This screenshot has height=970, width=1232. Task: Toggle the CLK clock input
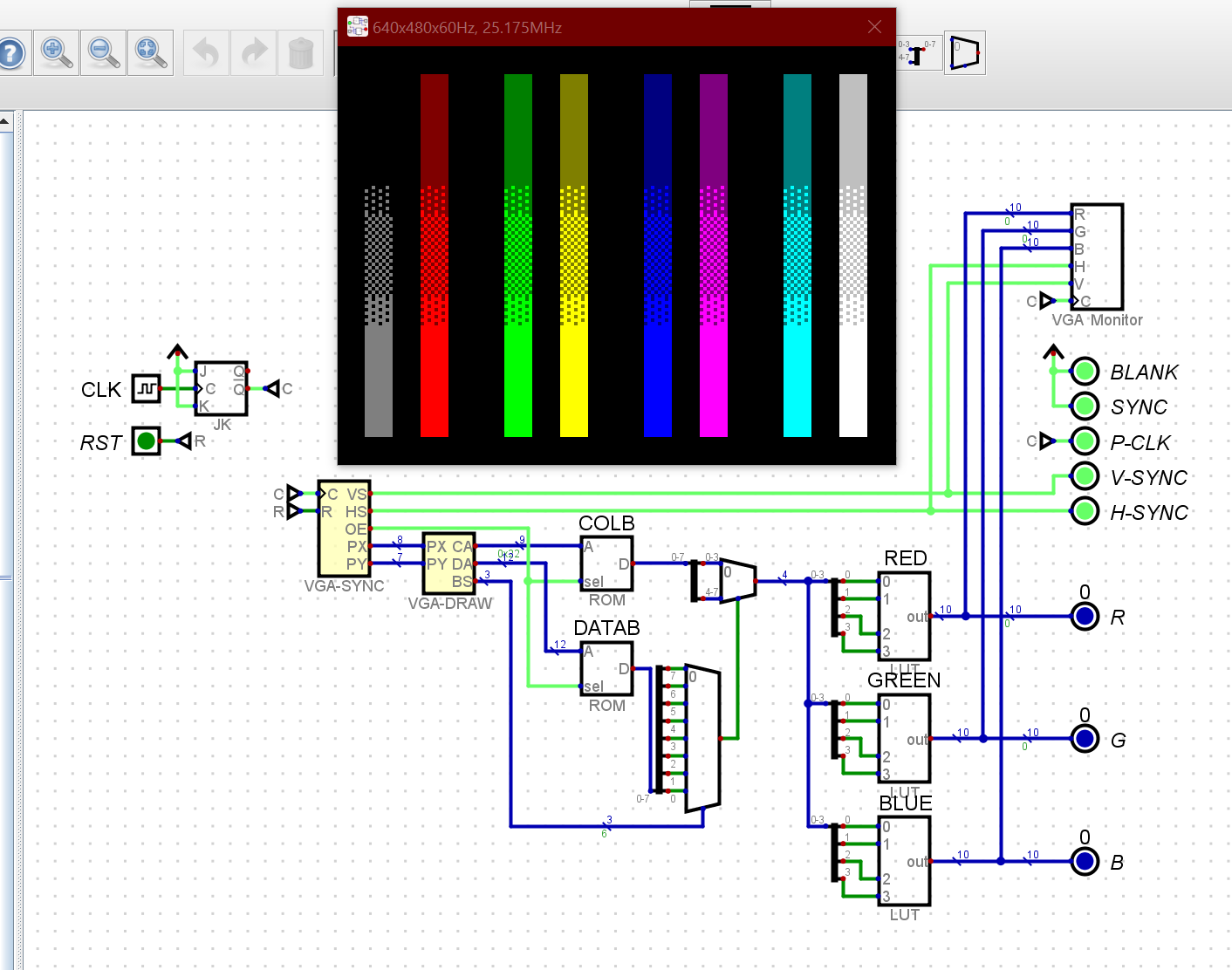(x=146, y=389)
